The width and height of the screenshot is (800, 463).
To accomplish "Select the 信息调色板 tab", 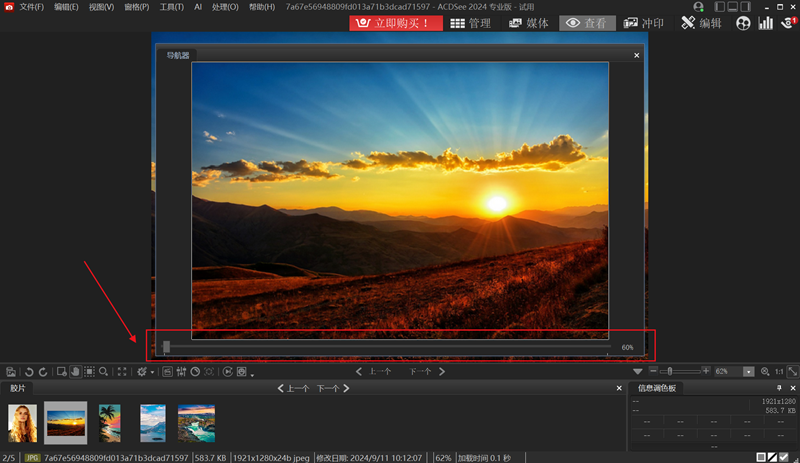I will coord(657,388).
